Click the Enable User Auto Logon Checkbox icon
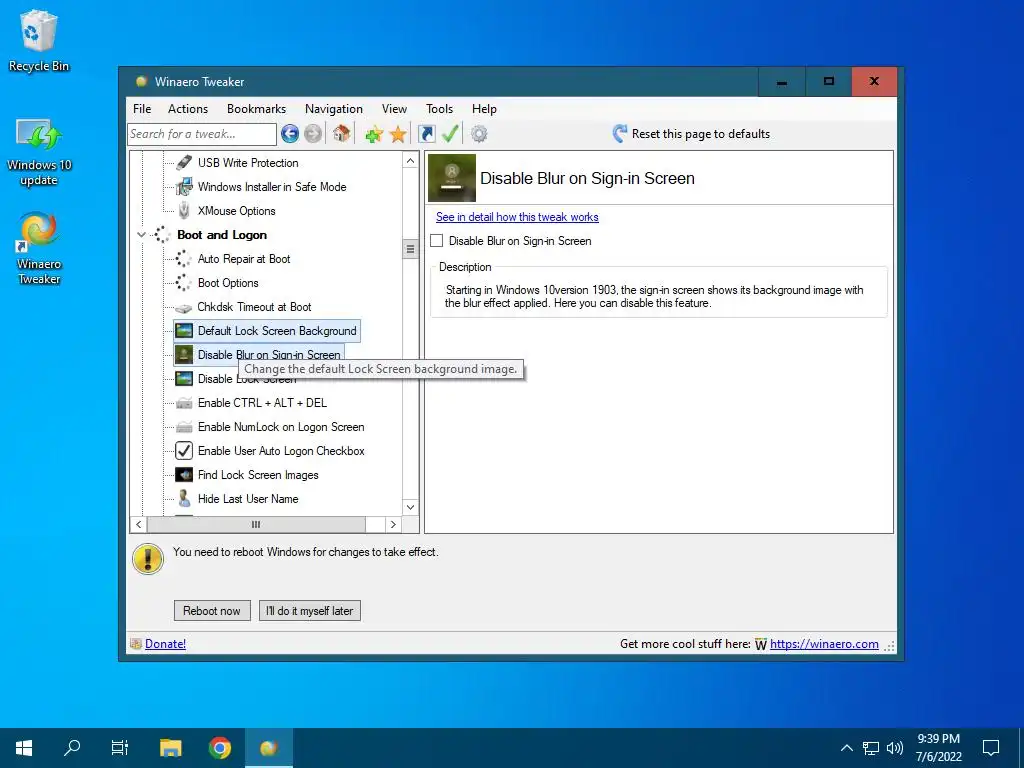The image size is (1024, 768). 184,451
